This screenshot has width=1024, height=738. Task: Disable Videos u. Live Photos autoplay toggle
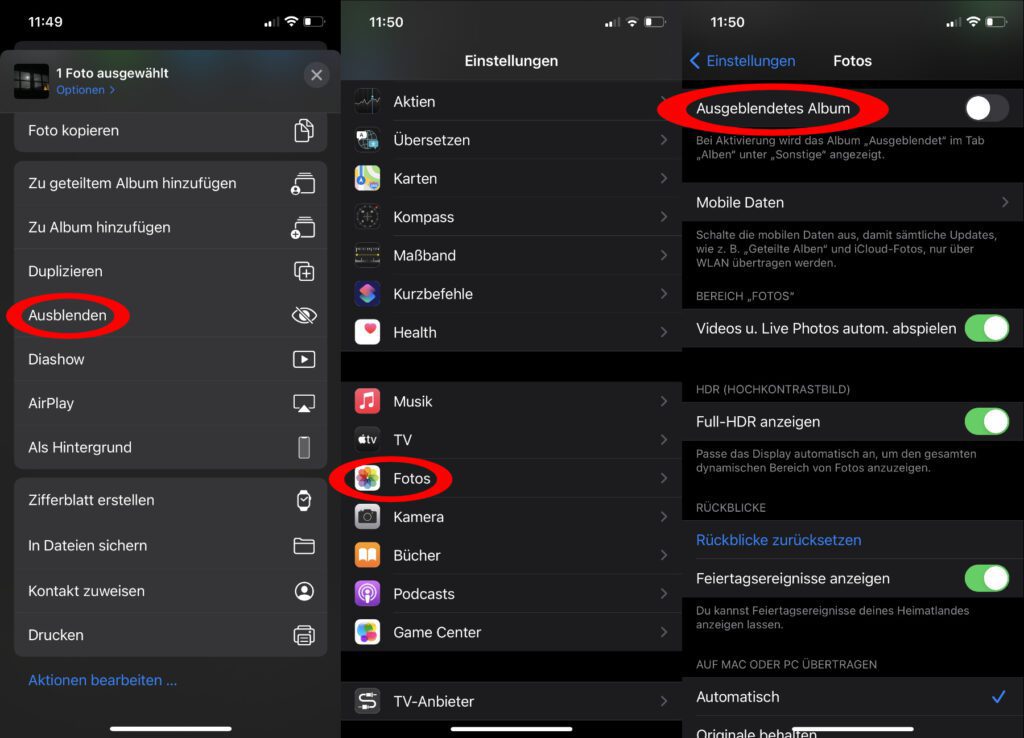(986, 328)
